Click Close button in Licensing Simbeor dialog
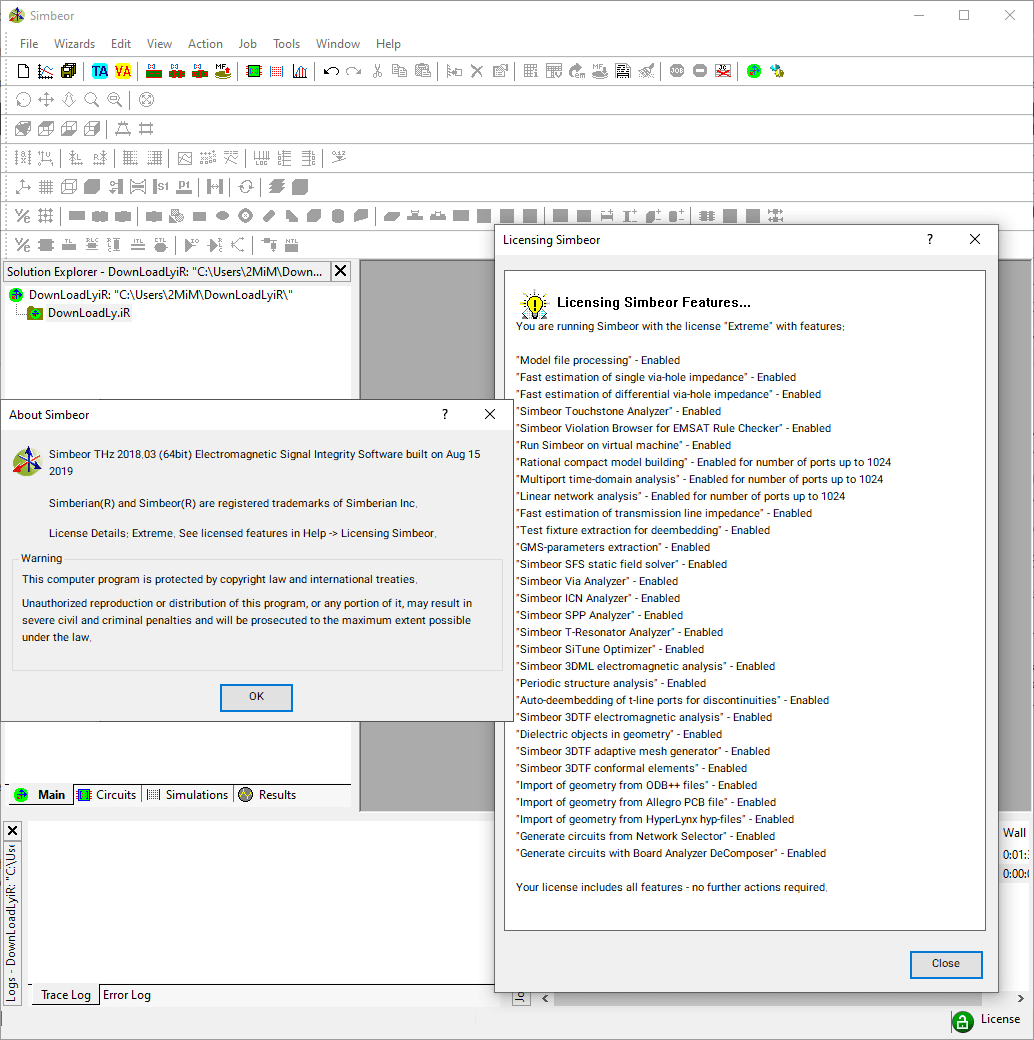Viewport: 1034px width, 1040px height. pos(945,964)
